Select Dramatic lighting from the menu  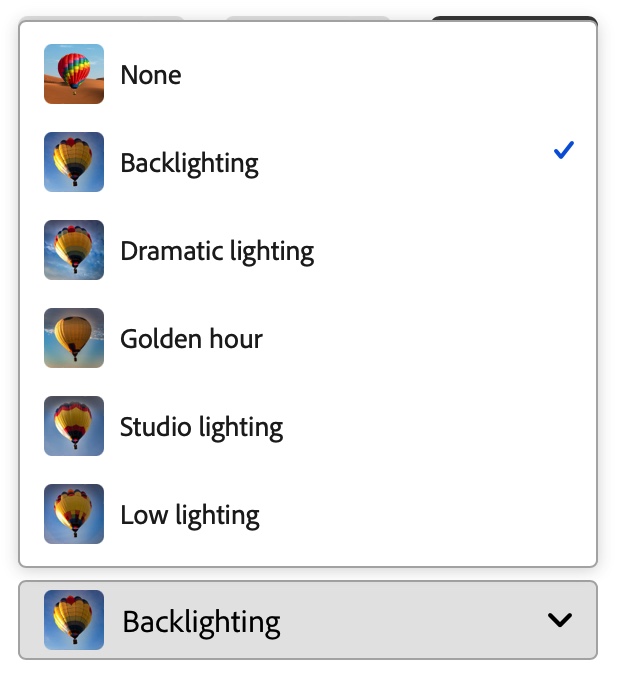(308, 250)
